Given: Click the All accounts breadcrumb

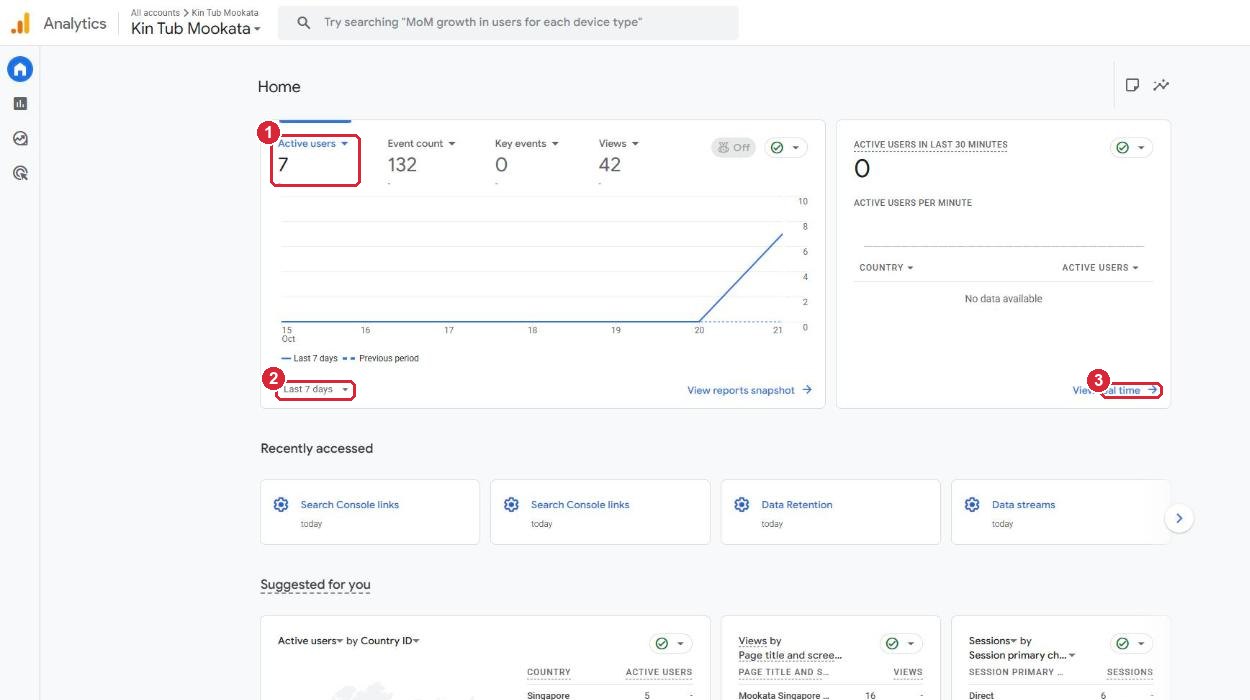Looking at the screenshot, I should pos(155,13).
